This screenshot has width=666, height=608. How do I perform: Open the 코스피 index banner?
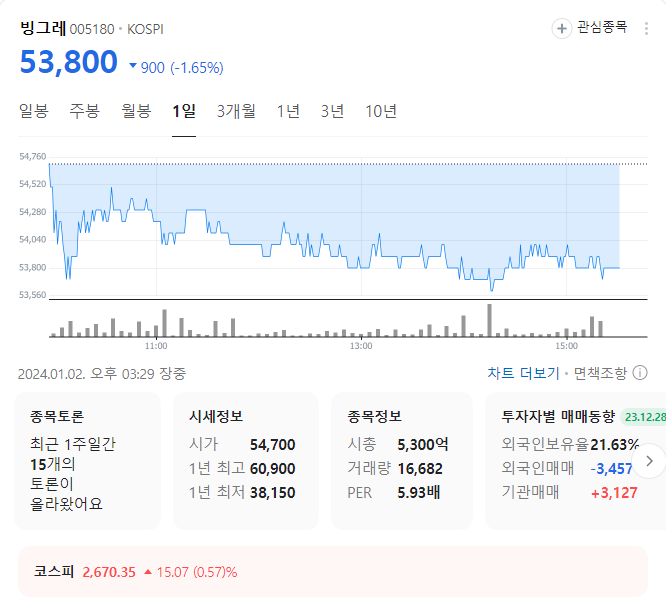pyautogui.click(x=333, y=571)
